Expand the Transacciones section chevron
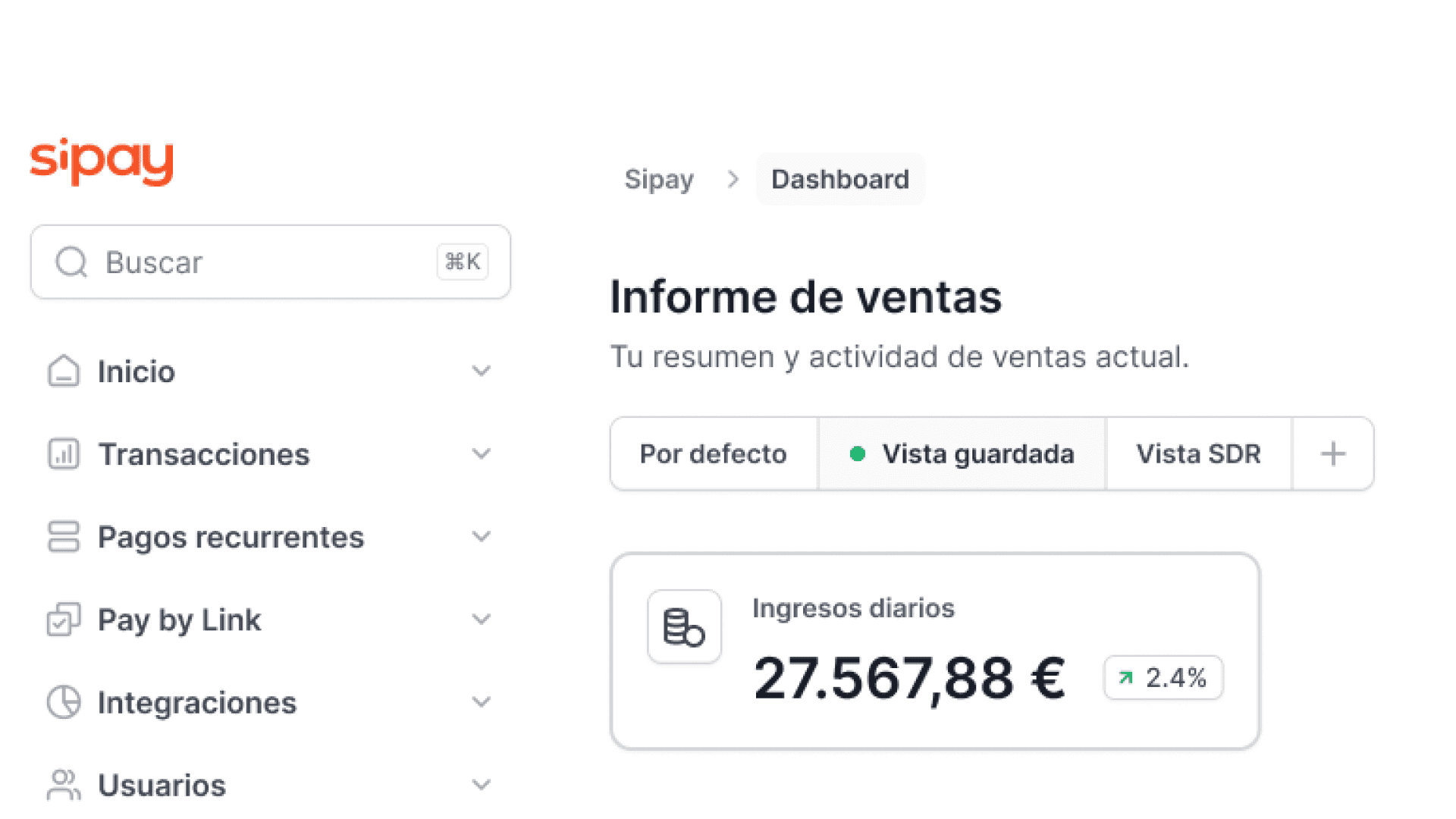This screenshot has width=1456, height=819. click(481, 454)
